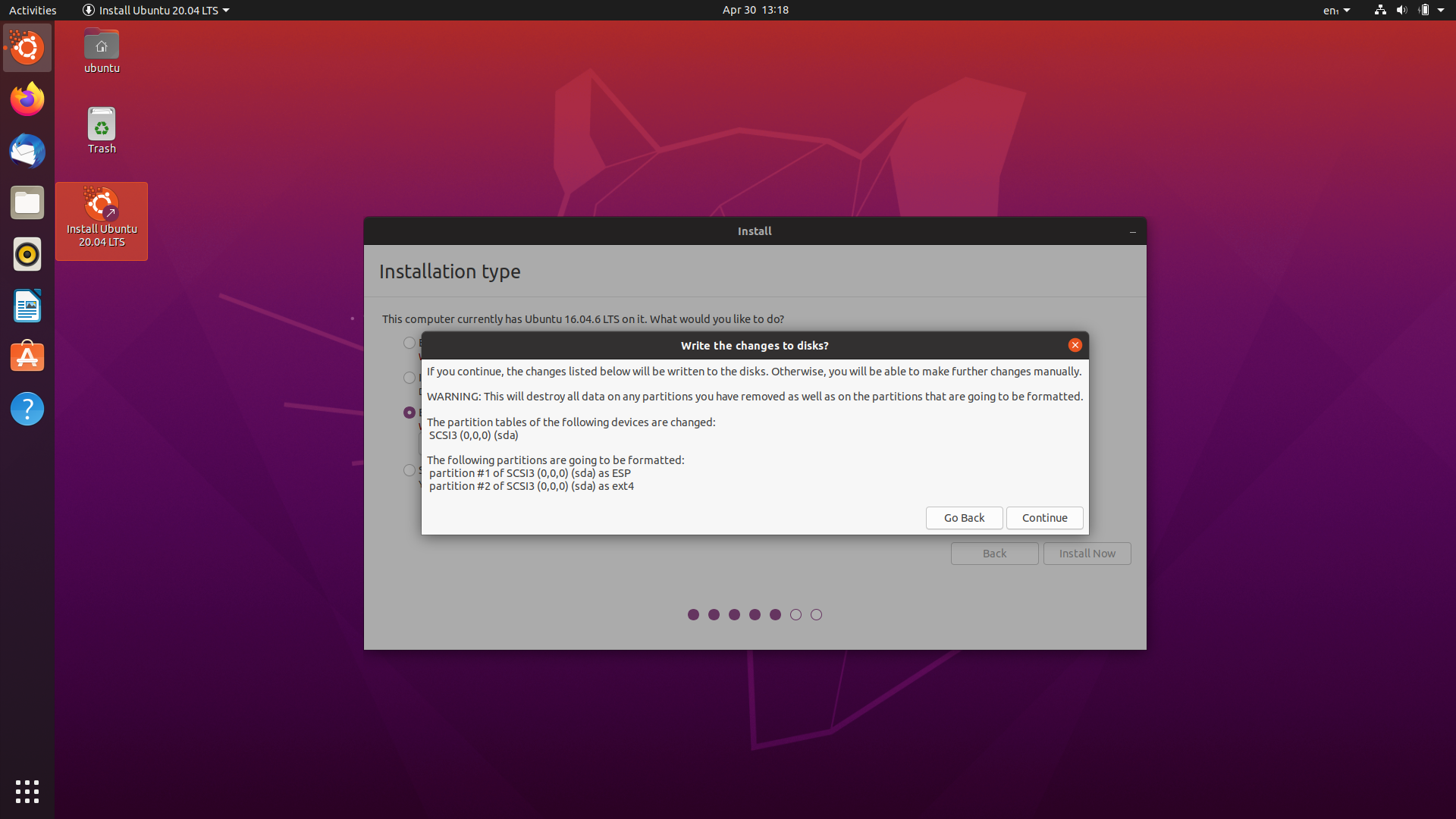Open the clock and calendar menu

click(755, 10)
